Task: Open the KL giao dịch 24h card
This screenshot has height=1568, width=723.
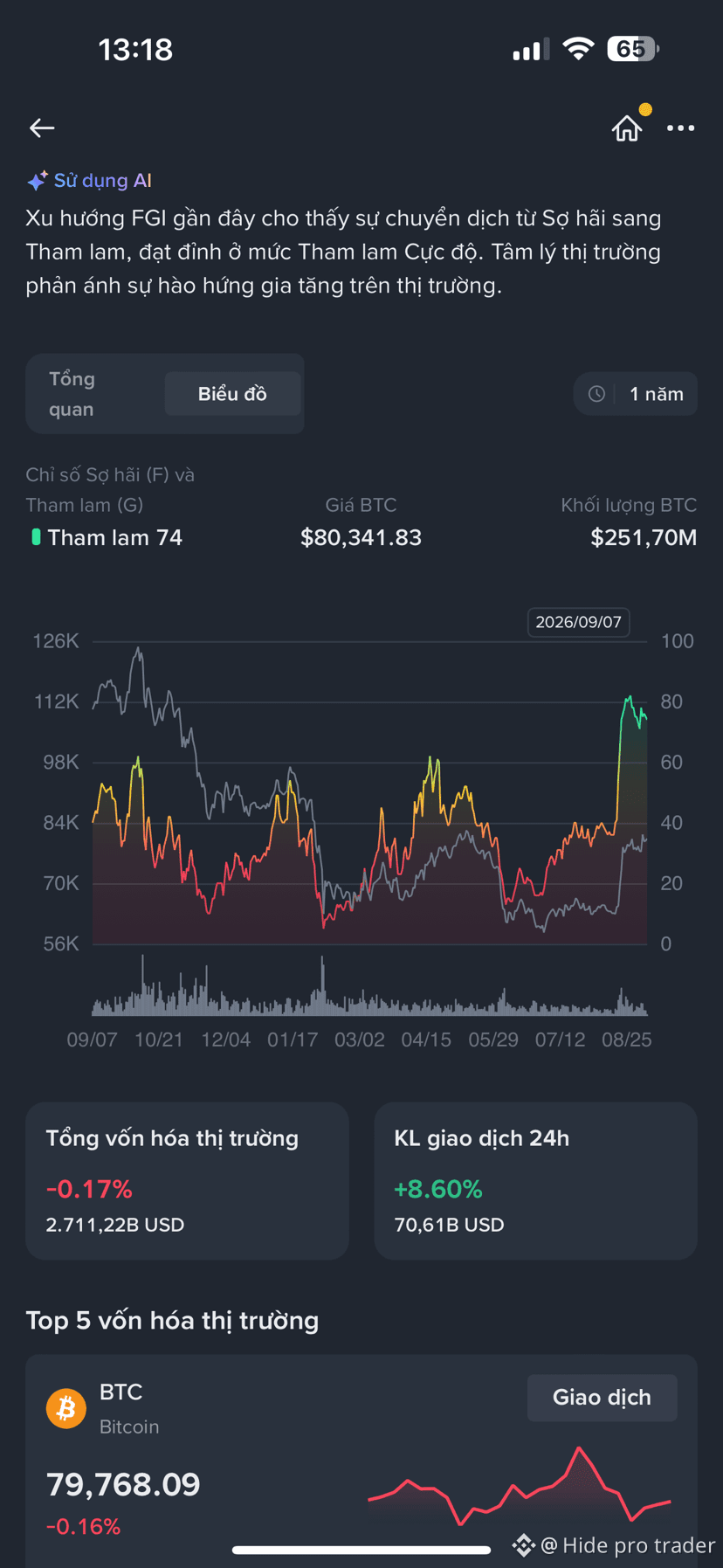Action: click(535, 1180)
